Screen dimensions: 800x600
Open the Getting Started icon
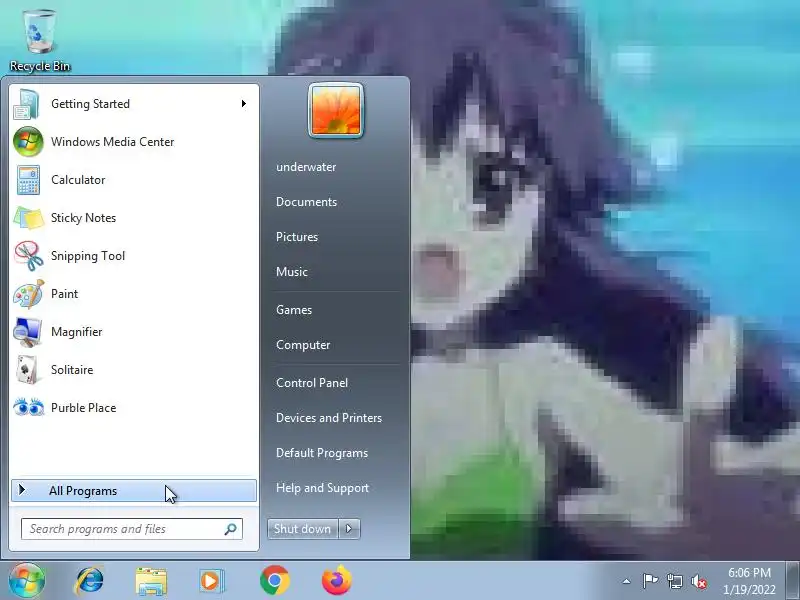coord(27,104)
